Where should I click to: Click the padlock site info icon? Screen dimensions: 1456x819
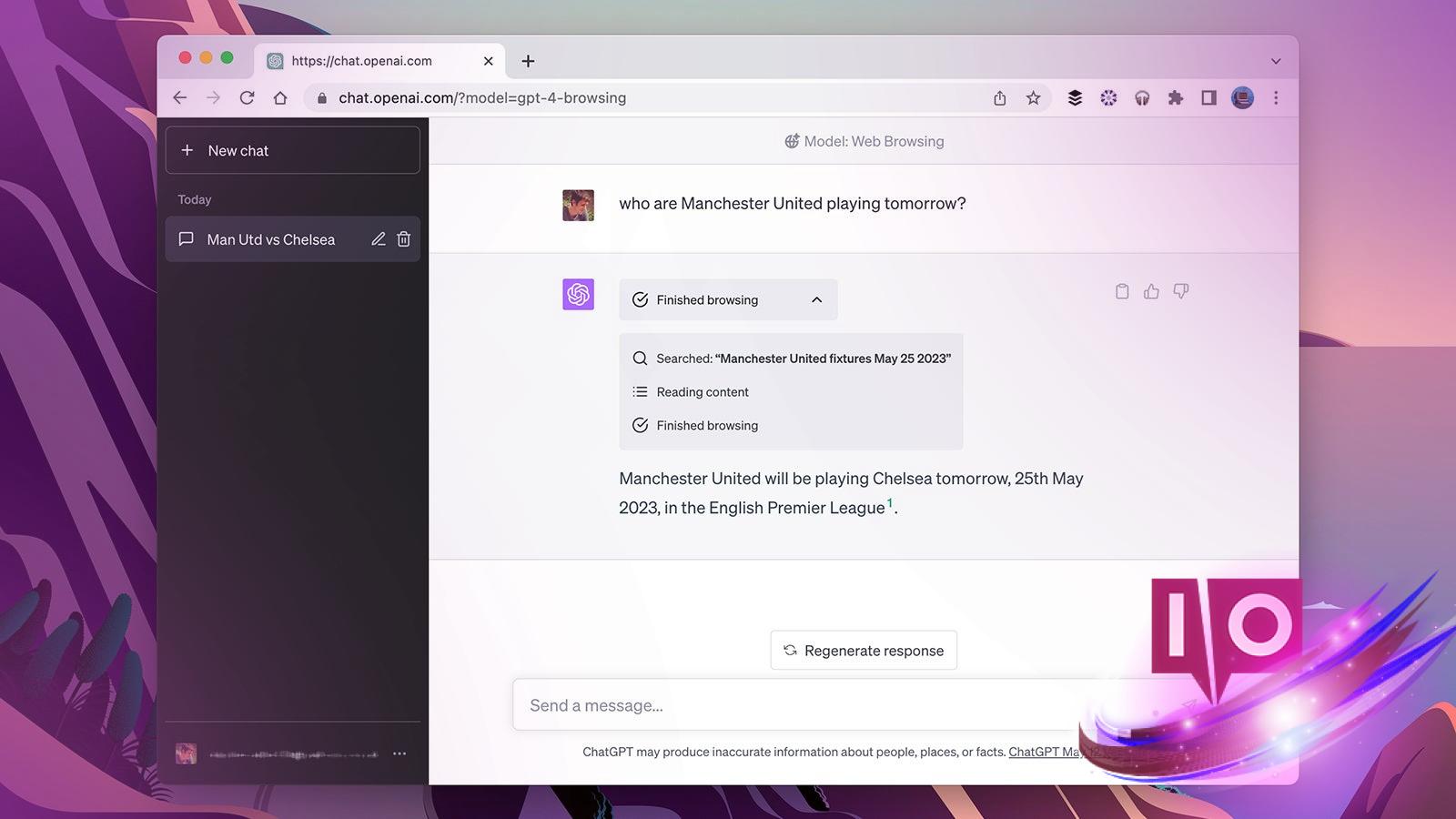pyautogui.click(x=321, y=98)
